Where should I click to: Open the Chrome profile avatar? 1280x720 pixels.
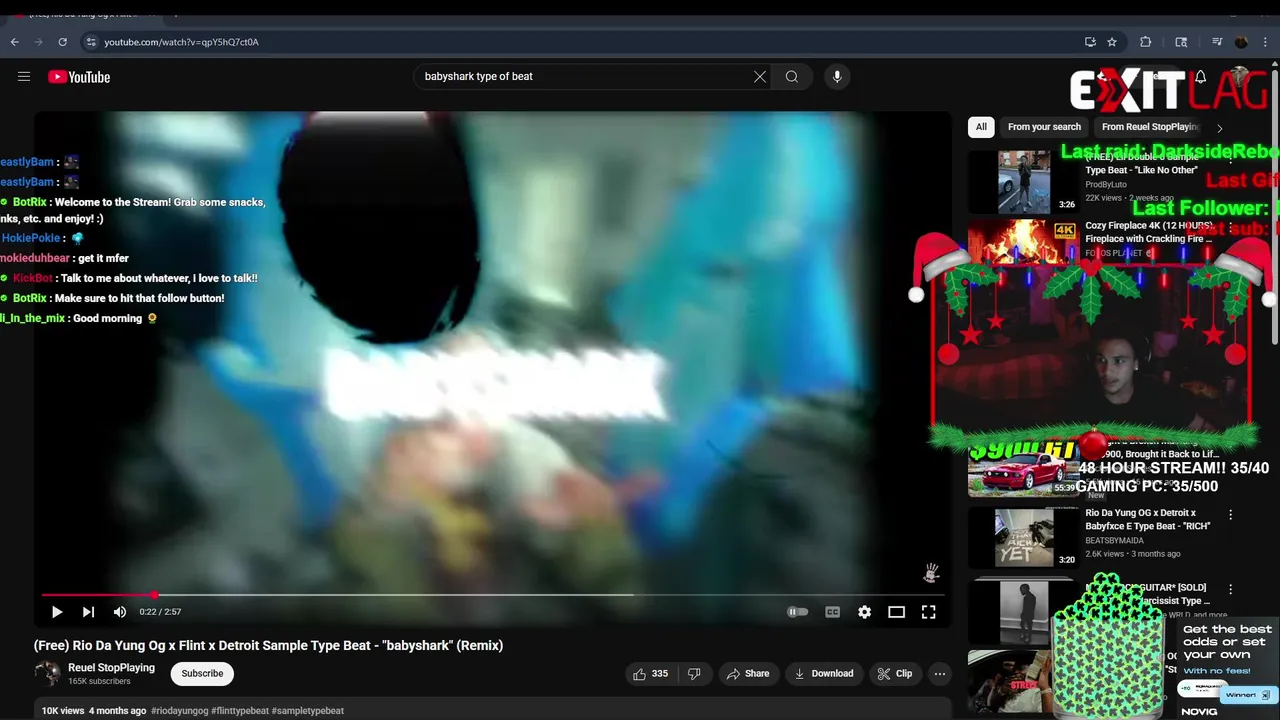pyautogui.click(x=1241, y=42)
